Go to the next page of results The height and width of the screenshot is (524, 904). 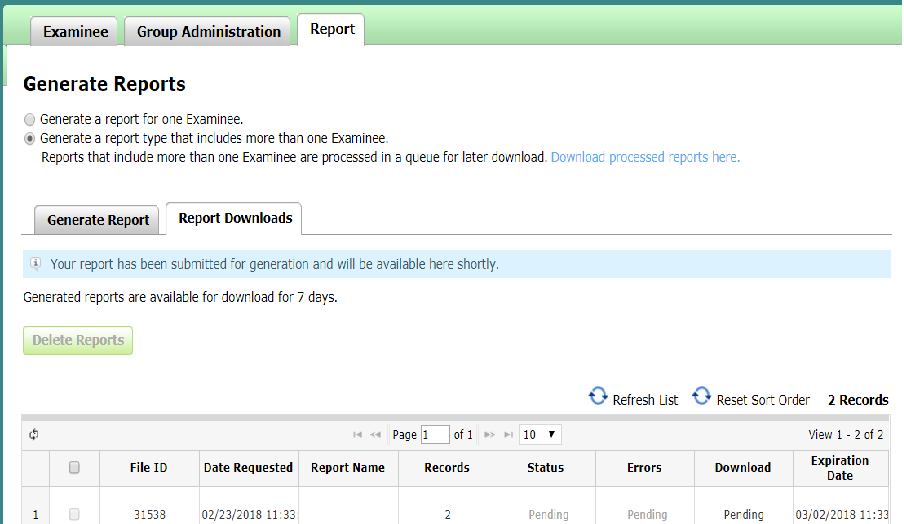coord(490,435)
